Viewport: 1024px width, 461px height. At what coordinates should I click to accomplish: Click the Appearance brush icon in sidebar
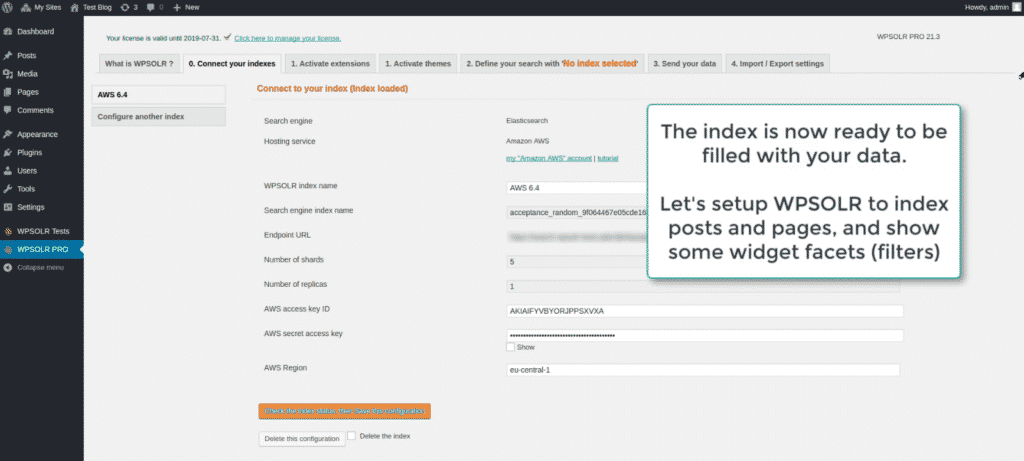[x=8, y=135]
